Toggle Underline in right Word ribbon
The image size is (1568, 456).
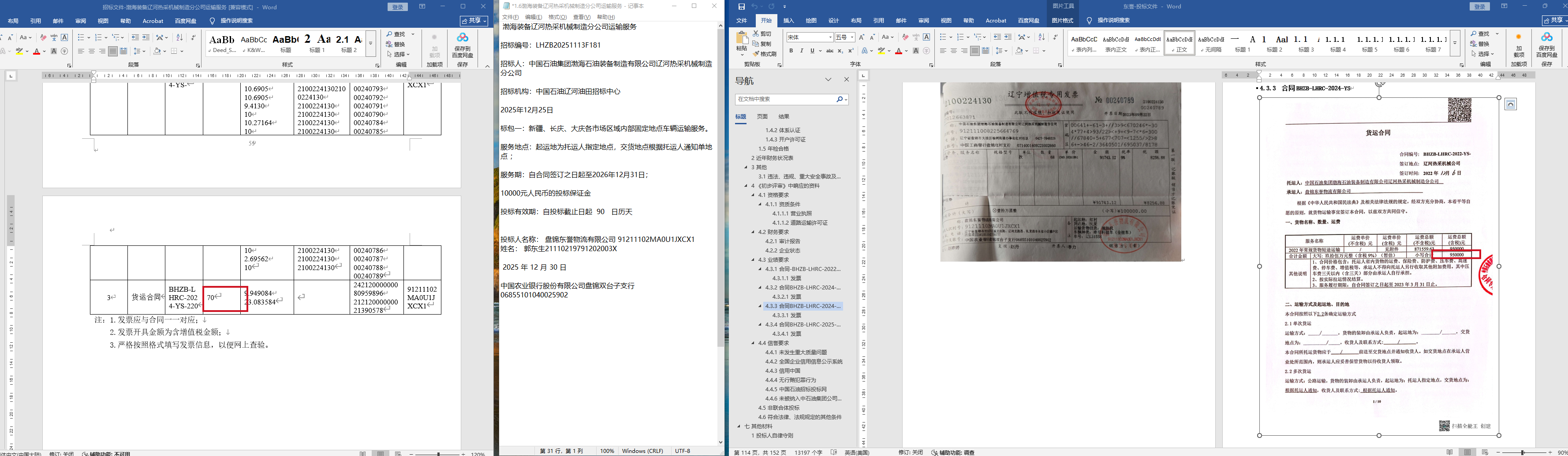click(x=812, y=51)
